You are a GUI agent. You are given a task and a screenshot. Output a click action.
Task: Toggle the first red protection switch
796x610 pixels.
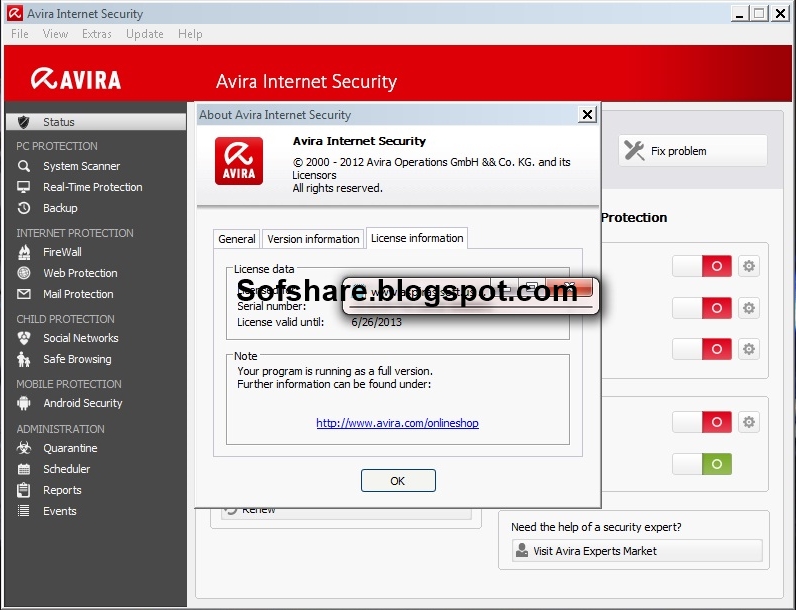pyautogui.click(x=702, y=266)
